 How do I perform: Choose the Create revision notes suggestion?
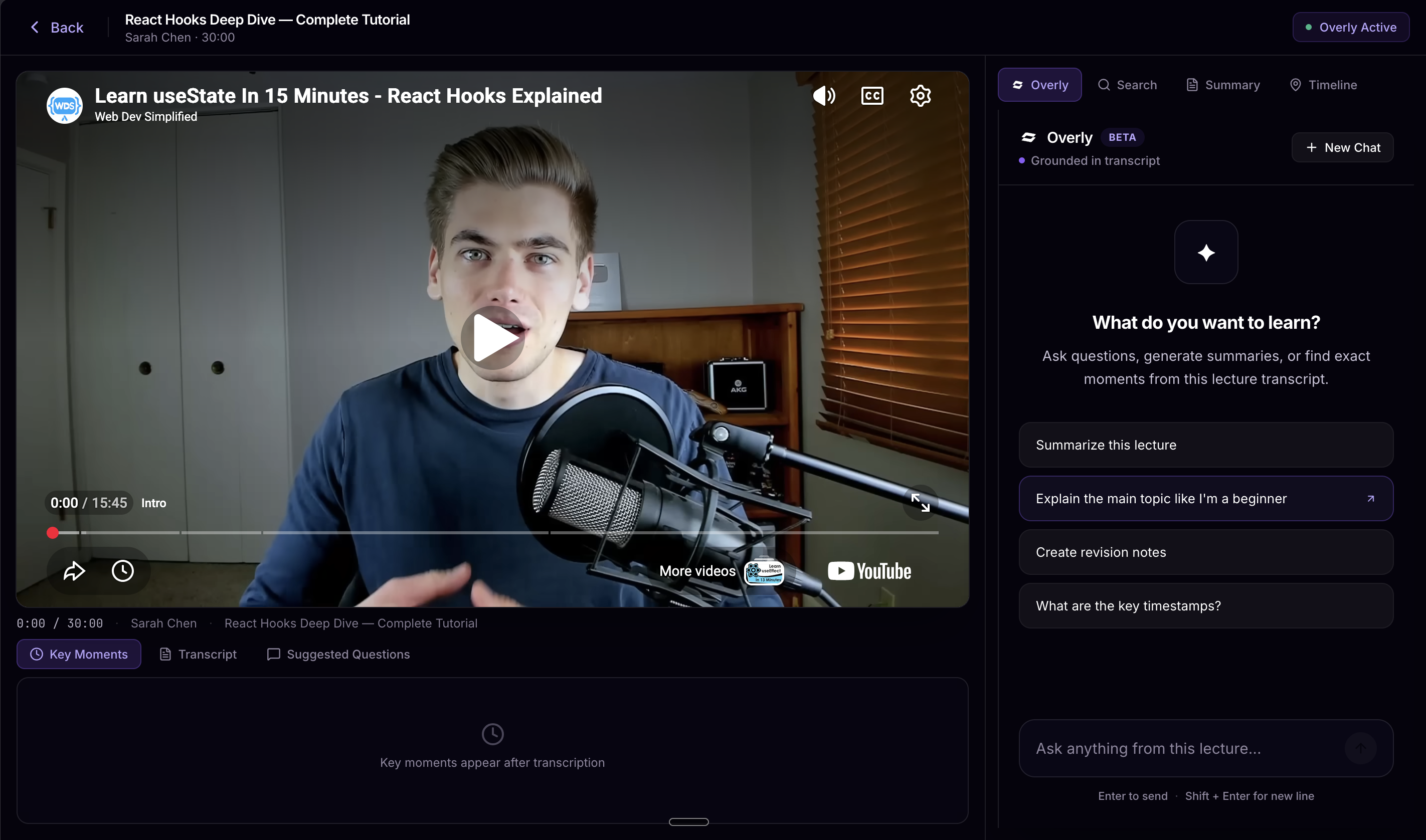click(1206, 552)
